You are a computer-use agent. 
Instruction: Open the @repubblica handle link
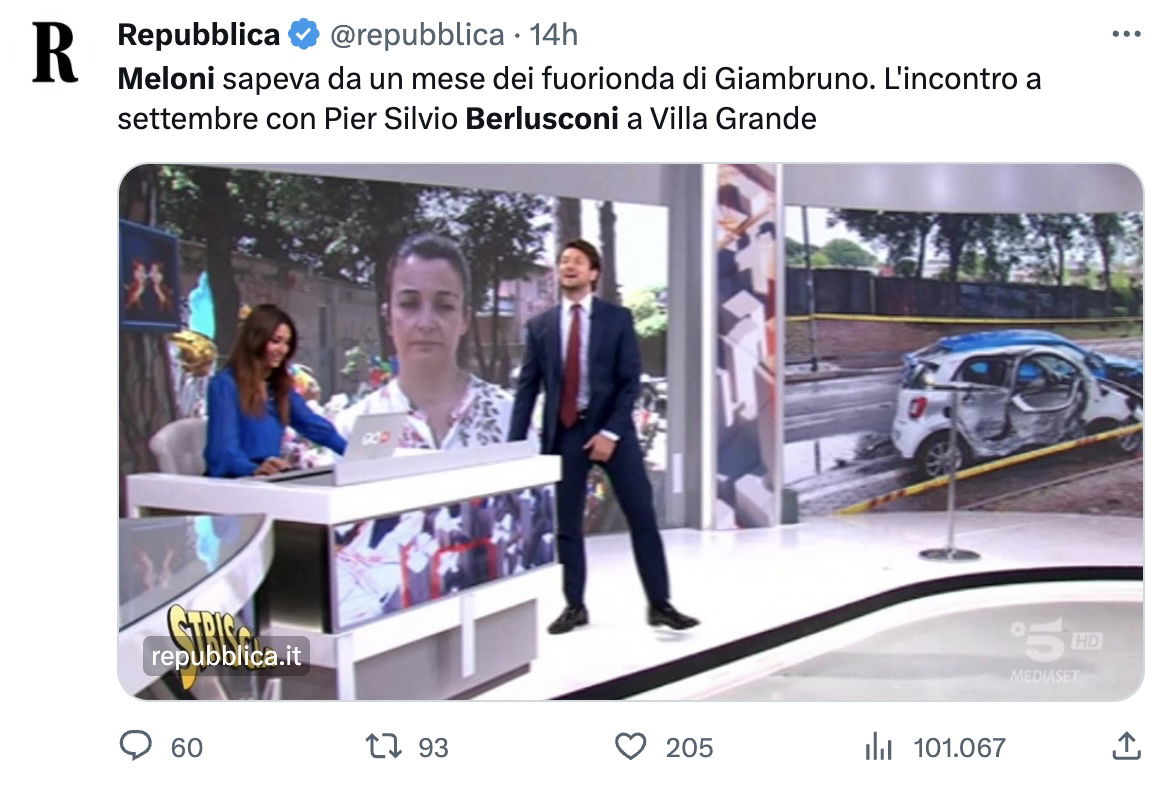tap(416, 35)
